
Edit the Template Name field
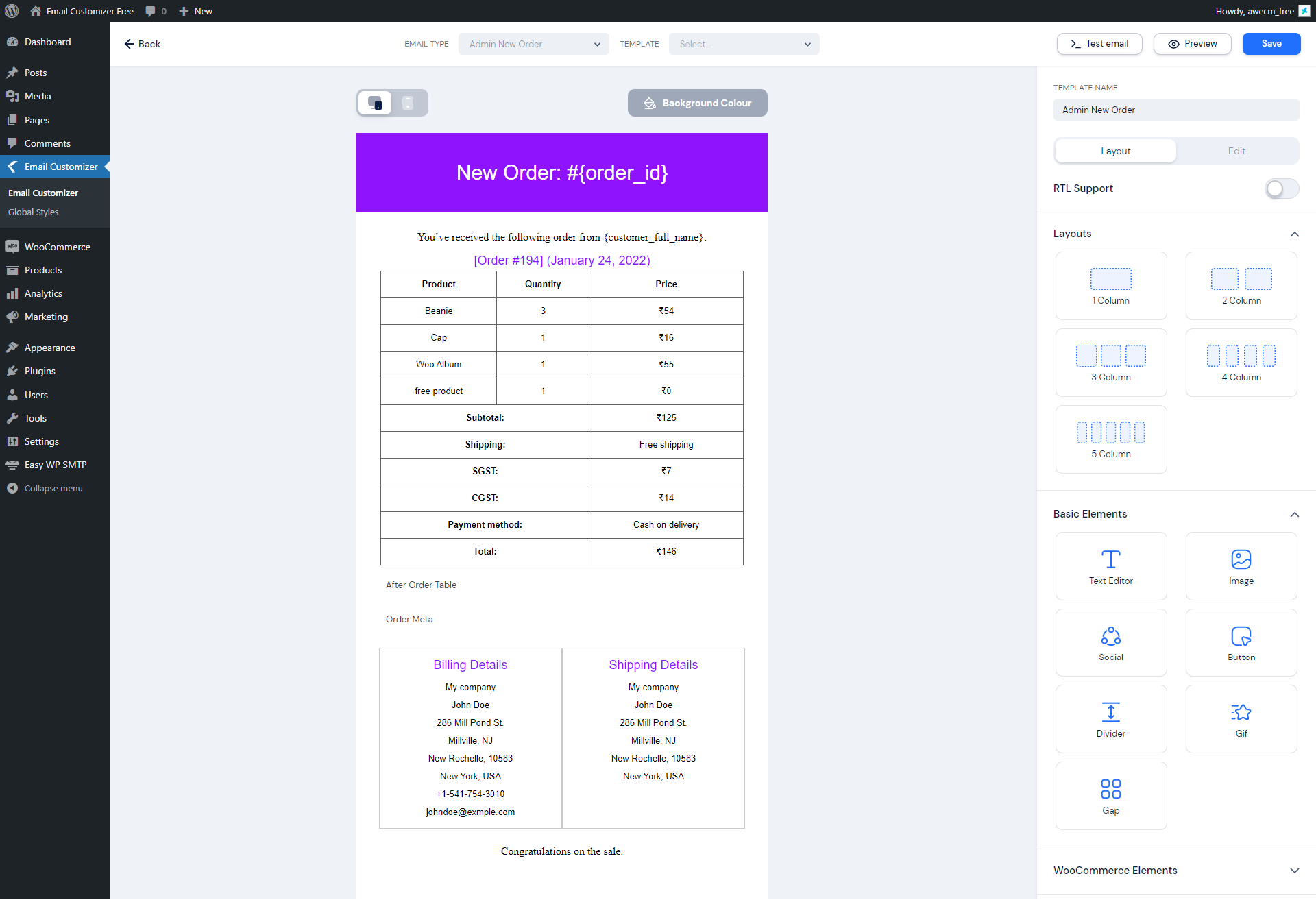tap(1176, 110)
